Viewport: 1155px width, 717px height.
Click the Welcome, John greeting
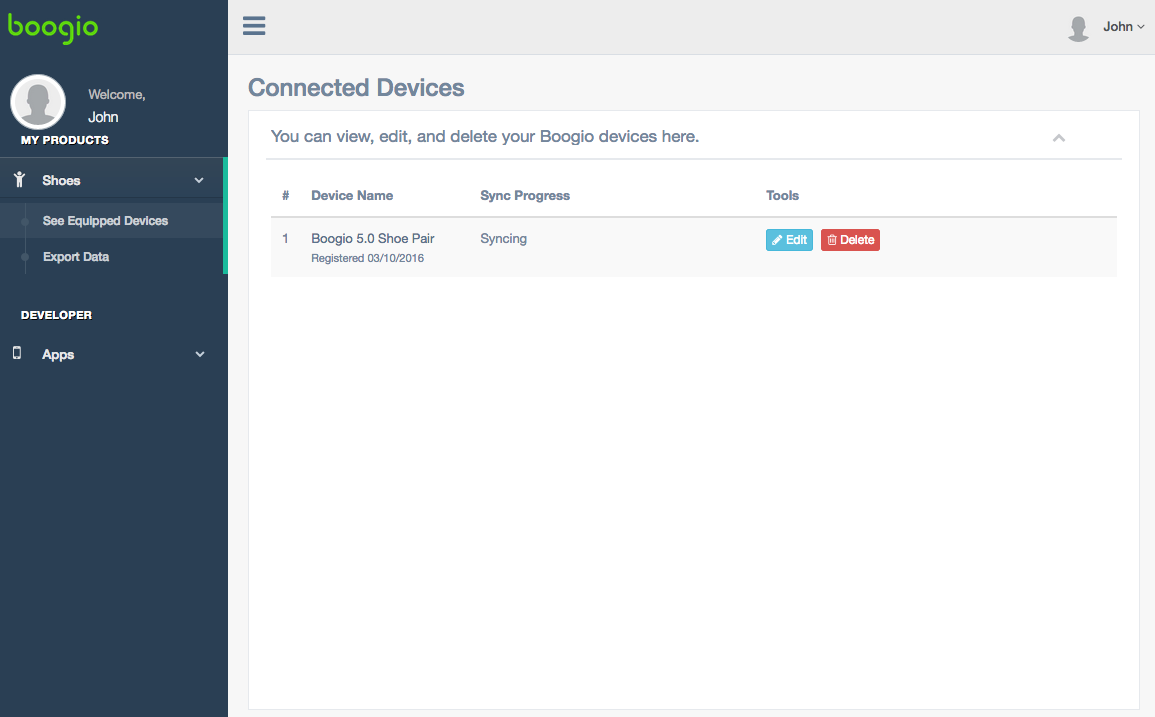point(116,105)
